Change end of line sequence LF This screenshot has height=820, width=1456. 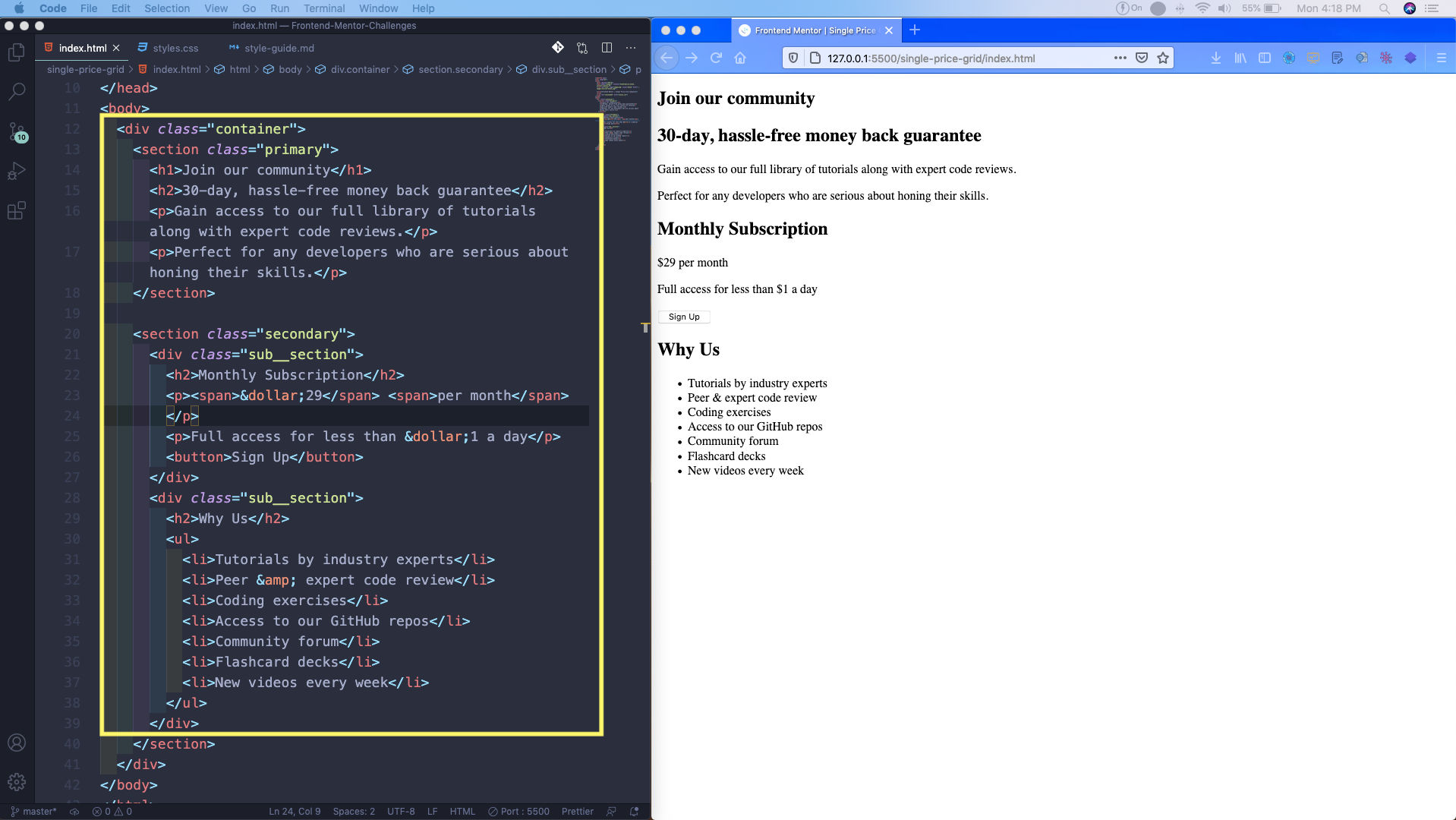click(x=432, y=812)
